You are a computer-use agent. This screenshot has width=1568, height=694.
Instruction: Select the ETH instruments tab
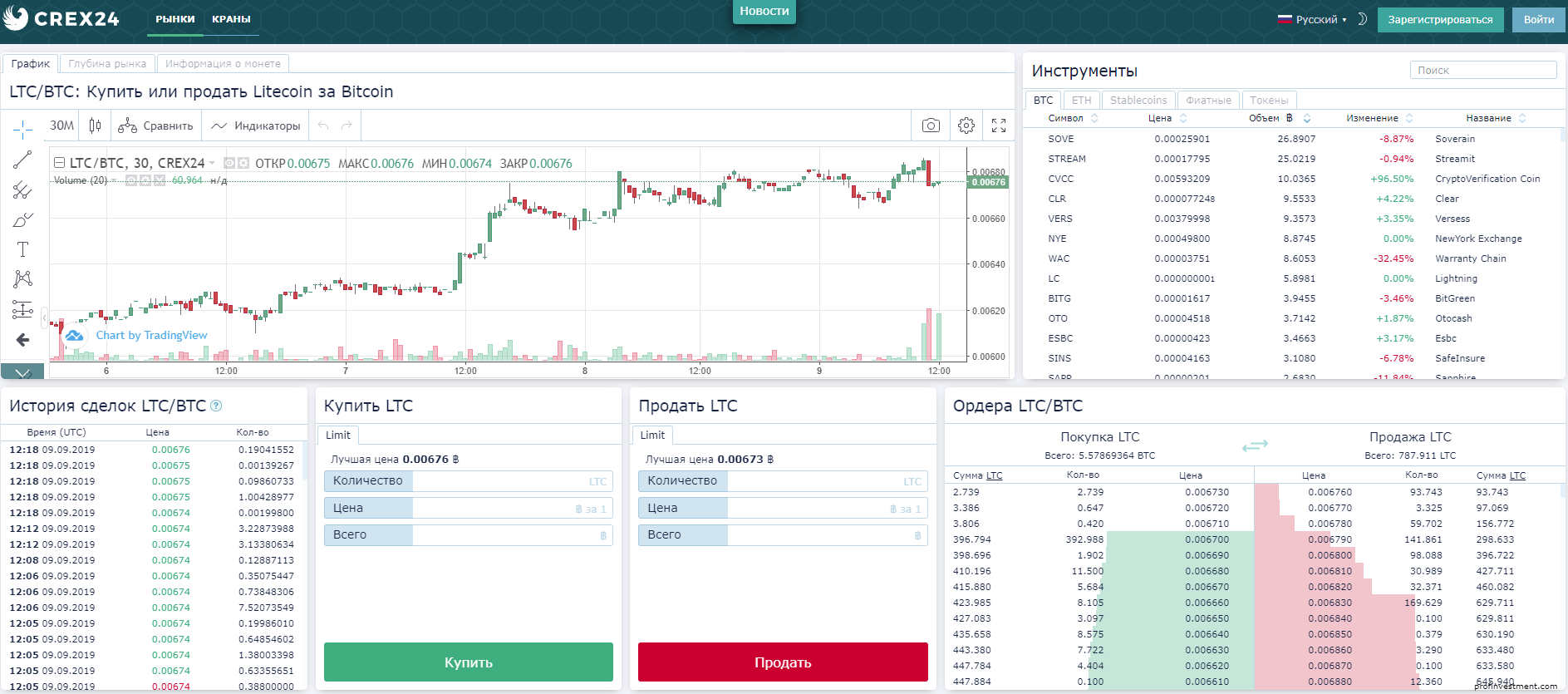click(x=1081, y=101)
